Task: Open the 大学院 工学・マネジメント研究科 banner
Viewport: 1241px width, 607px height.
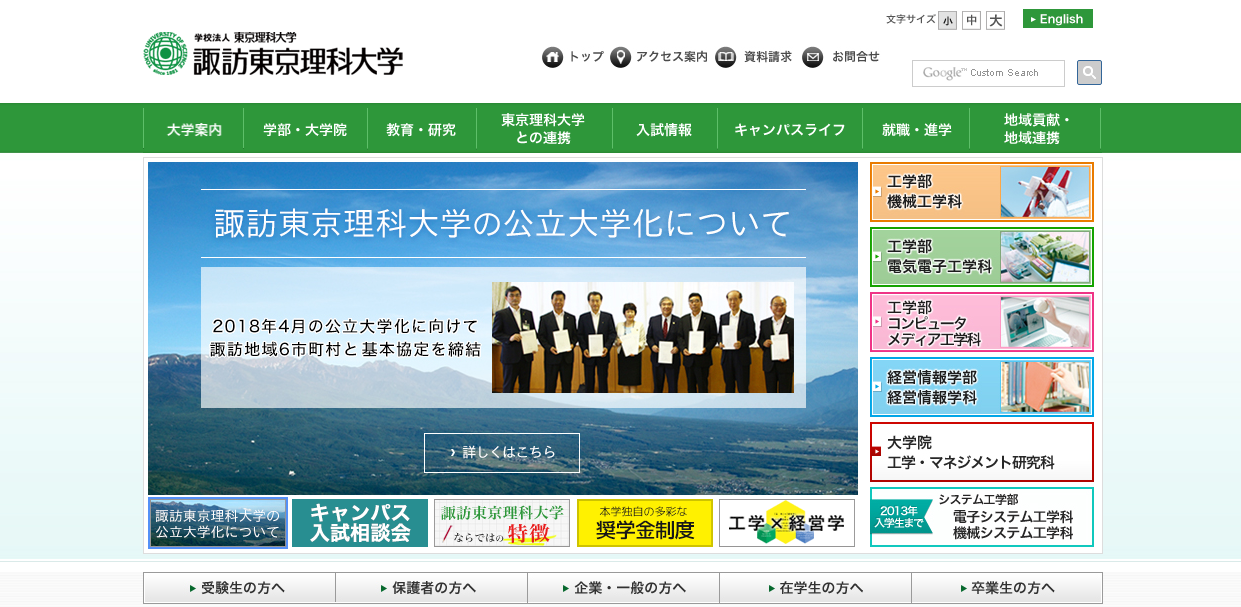Action: (x=982, y=452)
